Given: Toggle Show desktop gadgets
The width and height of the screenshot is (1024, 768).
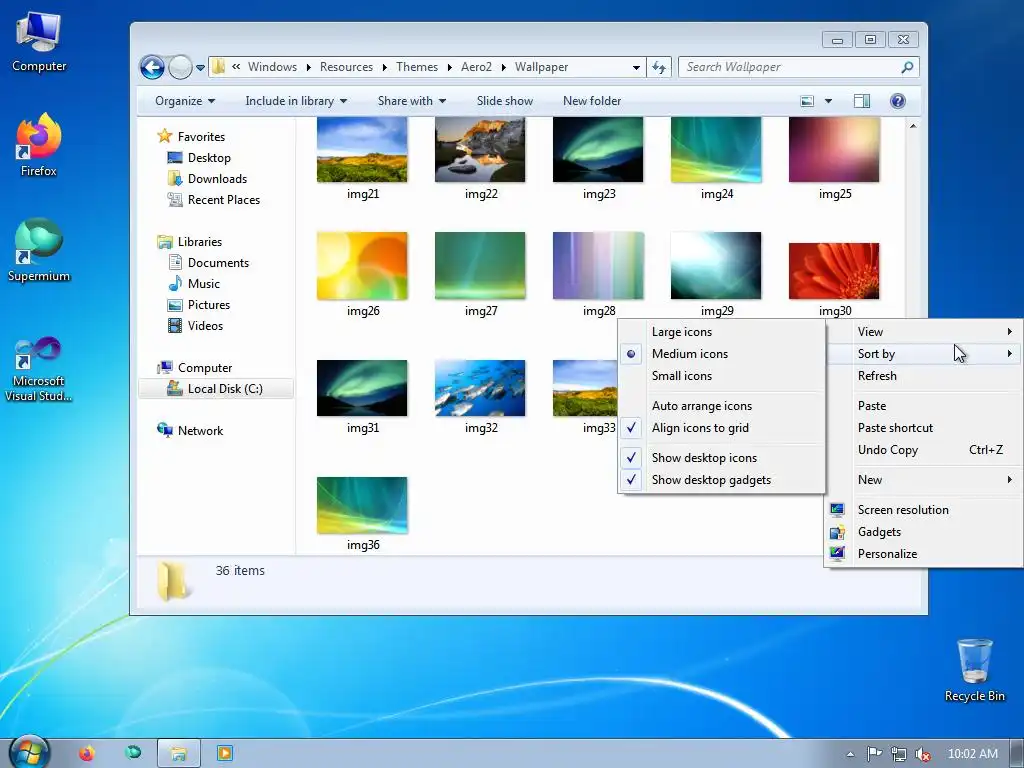Looking at the screenshot, I should (x=722, y=480).
